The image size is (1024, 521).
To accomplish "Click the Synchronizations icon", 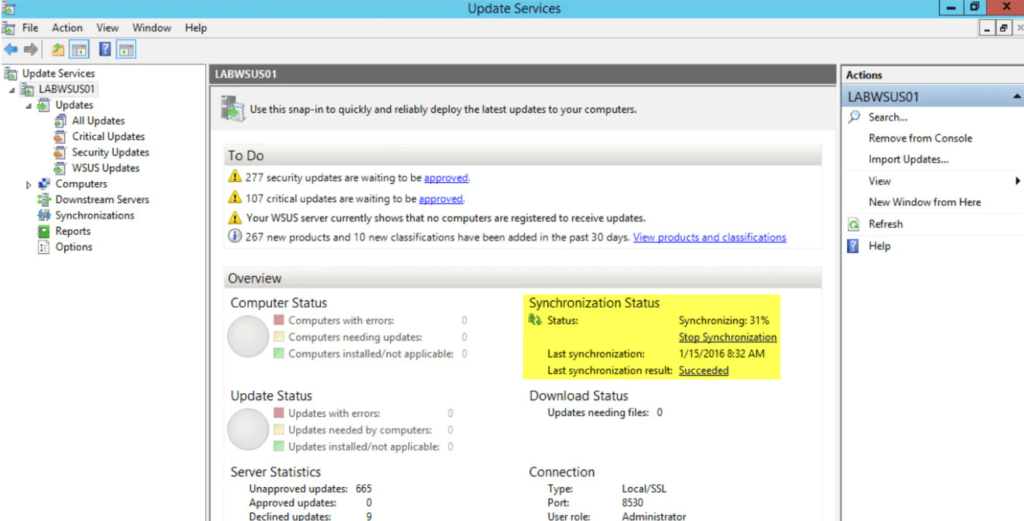I will (x=44, y=215).
